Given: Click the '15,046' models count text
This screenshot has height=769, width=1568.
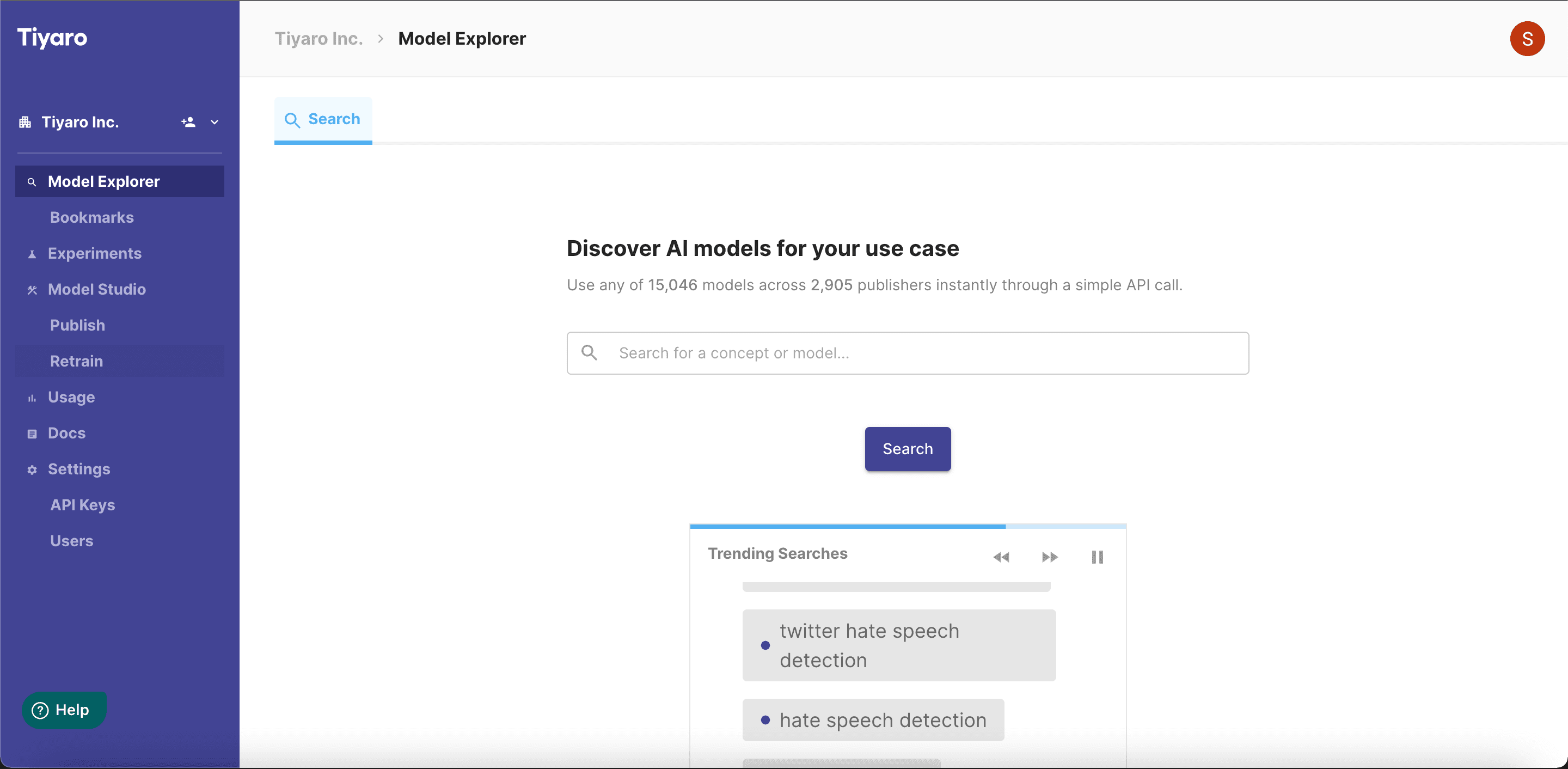Looking at the screenshot, I should [672, 285].
